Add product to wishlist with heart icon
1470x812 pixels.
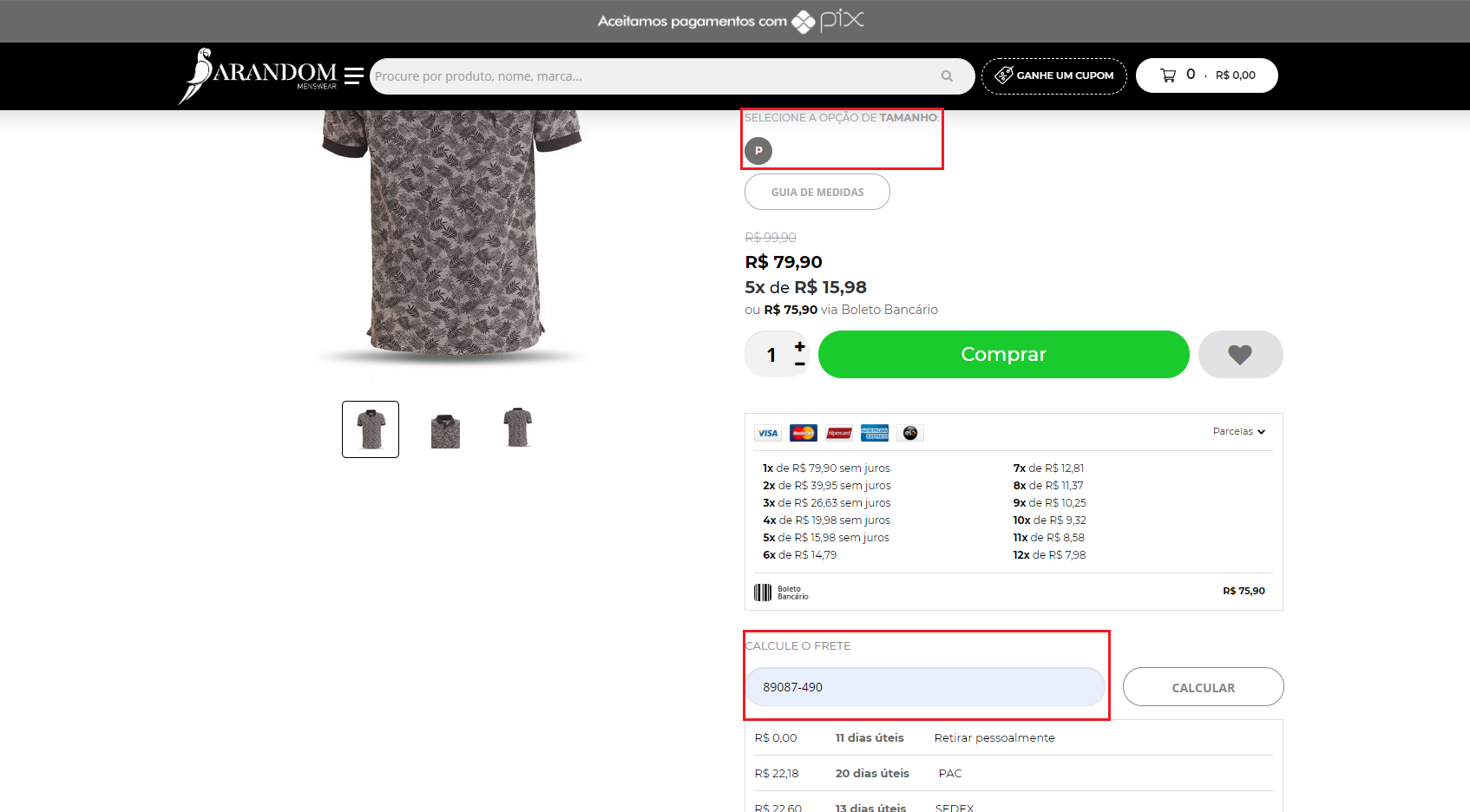click(1239, 354)
